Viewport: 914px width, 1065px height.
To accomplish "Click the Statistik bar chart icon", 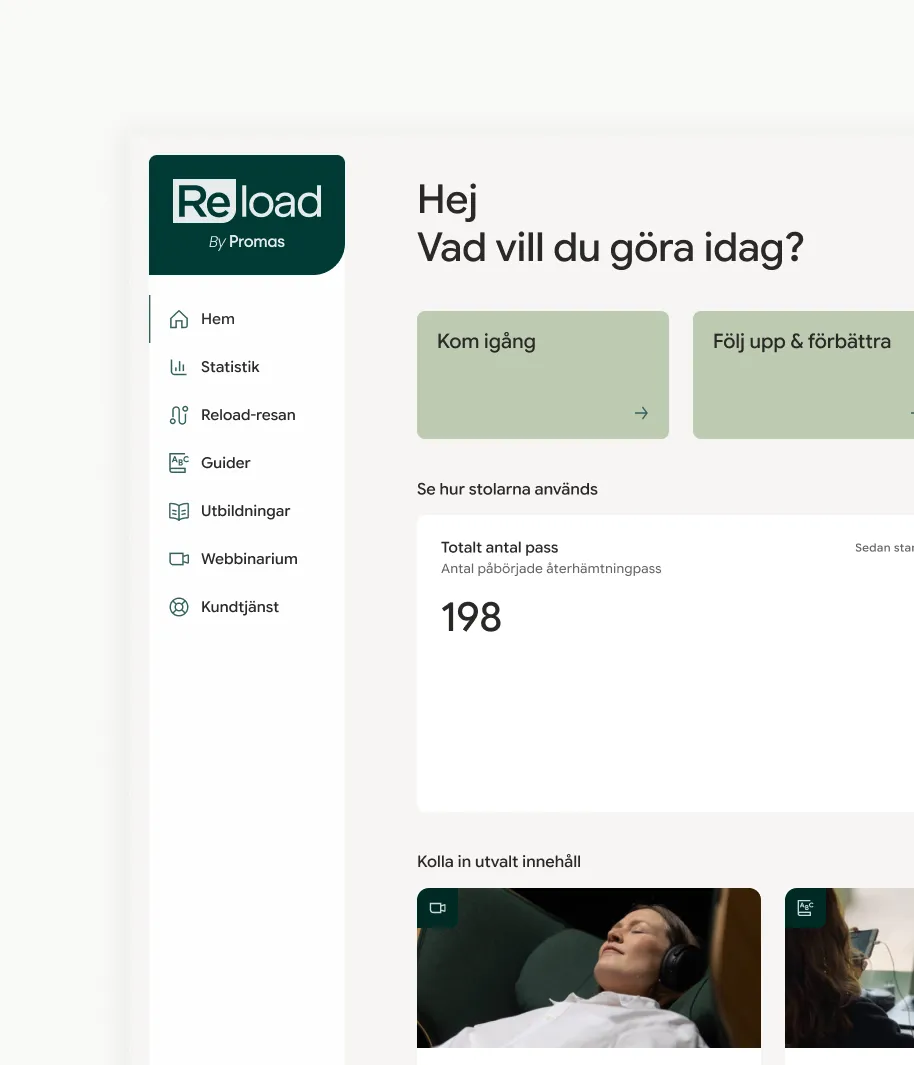I will pyautogui.click(x=179, y=367).
